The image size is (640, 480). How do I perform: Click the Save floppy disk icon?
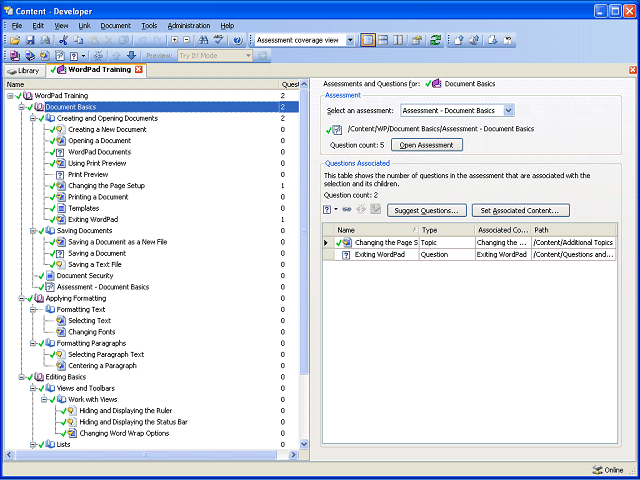tap(30, 40)
